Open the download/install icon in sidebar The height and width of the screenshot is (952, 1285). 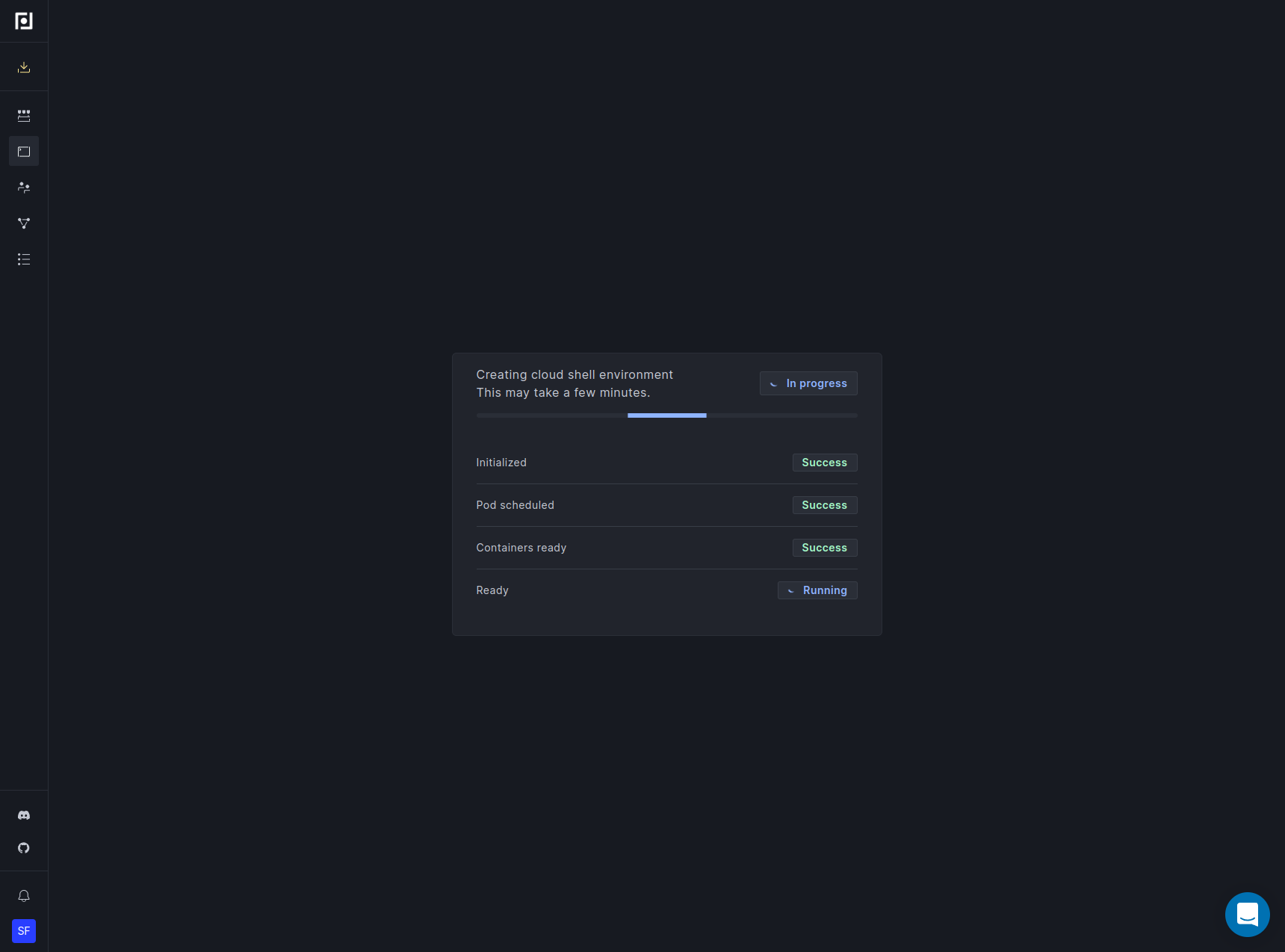click(x=24, y=67)
